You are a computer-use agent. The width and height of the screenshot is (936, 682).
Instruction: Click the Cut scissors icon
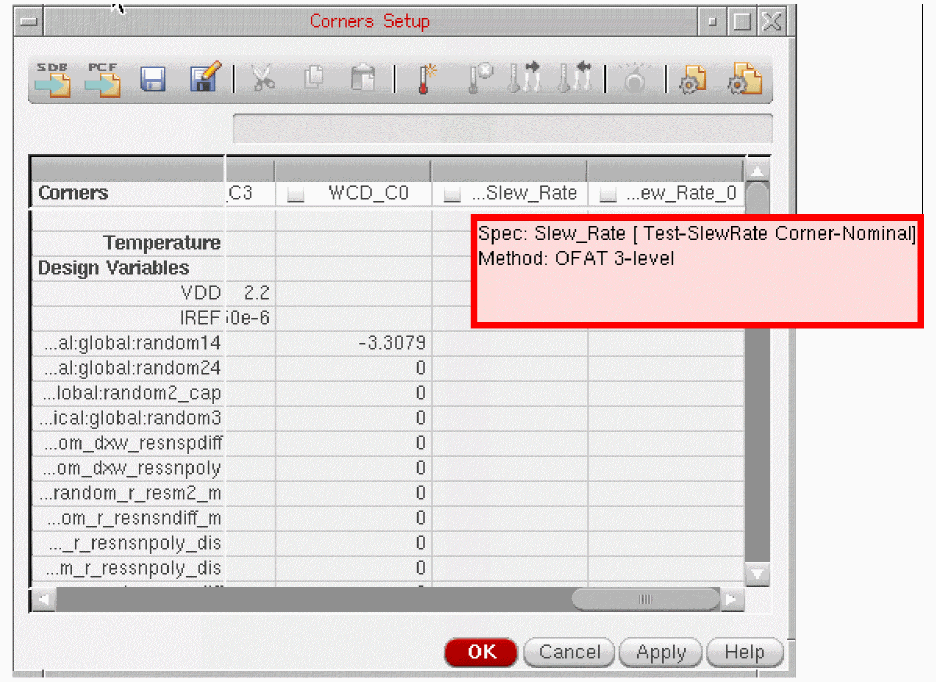pyautogui.click(x=263, y=78)
